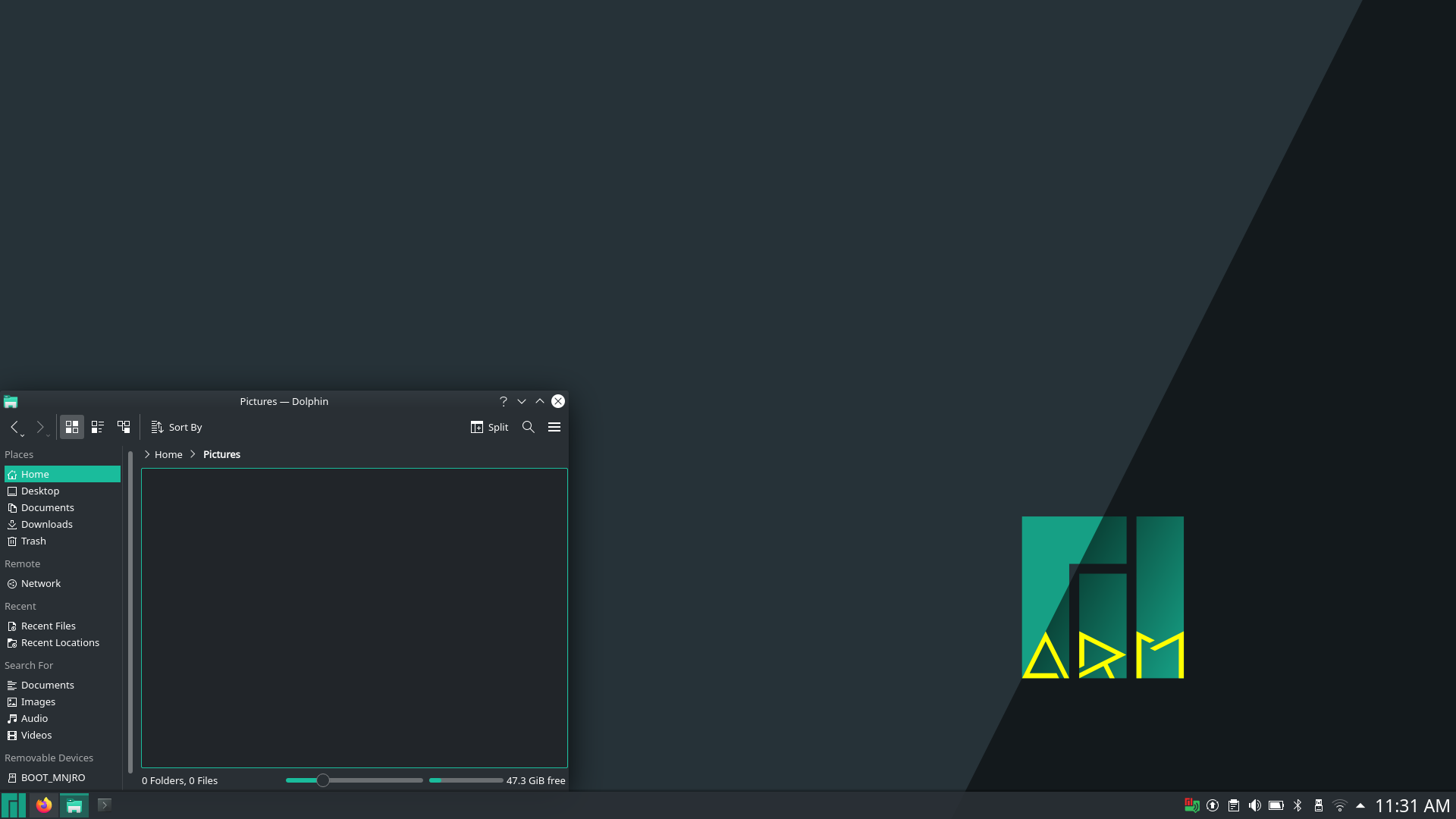Click Home in the breadcrumb path
This screenshot has height=819, width=1456.
(168, 454)
